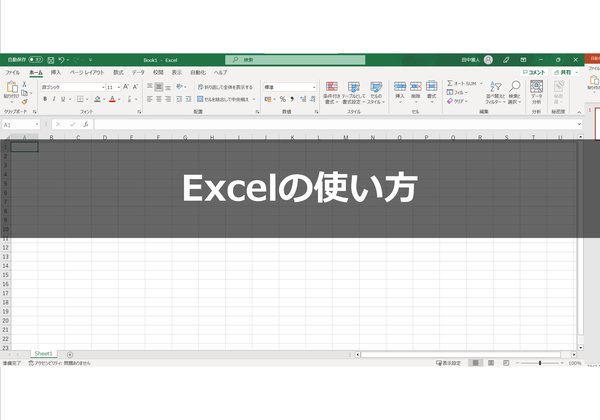Image resolution: width=600 pixels, height=420 pixels.
Task: Click the Format Painter brush icon
Action: click(24, 101)
